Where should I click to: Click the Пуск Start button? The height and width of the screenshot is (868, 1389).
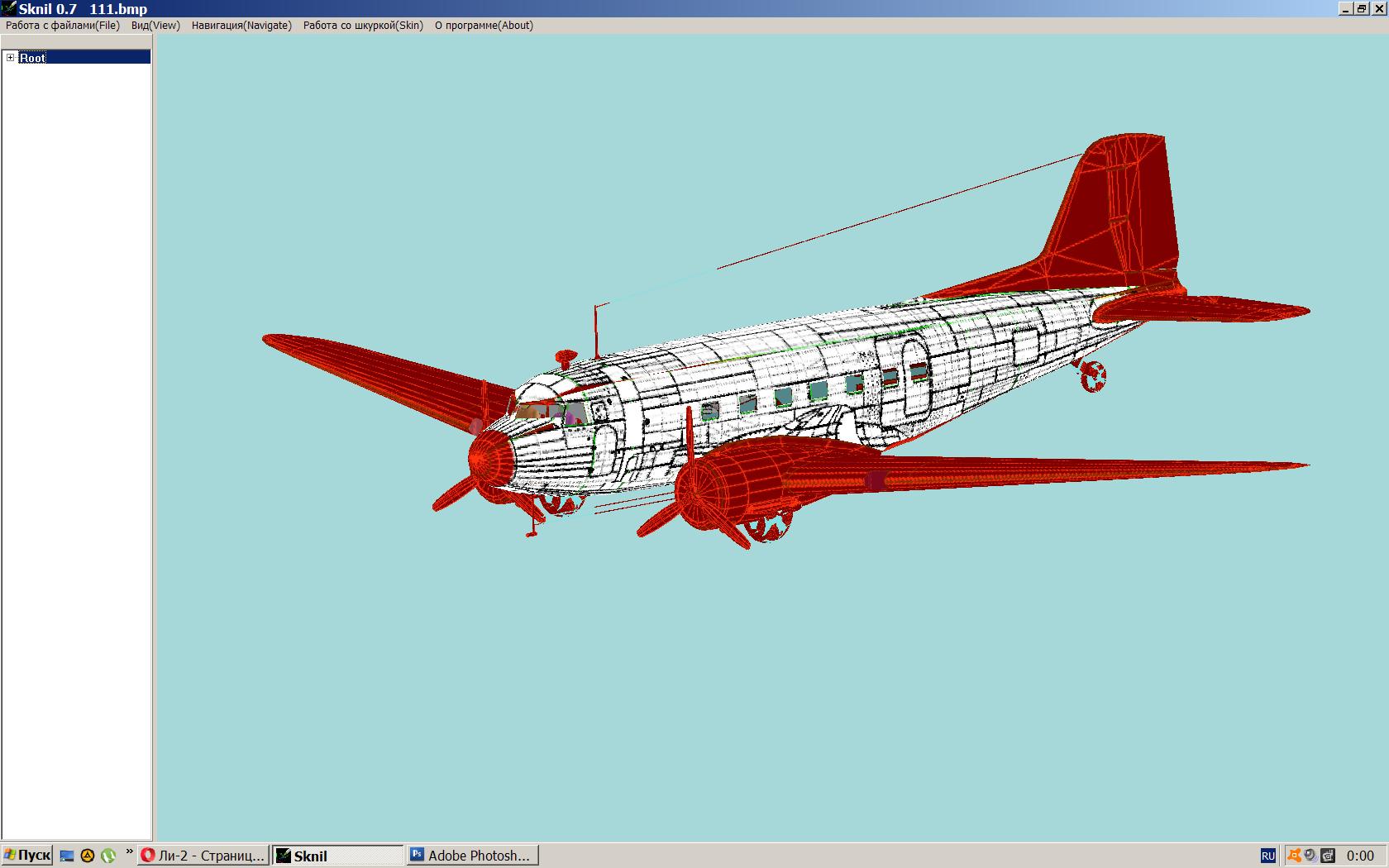[x=27, y=856]
